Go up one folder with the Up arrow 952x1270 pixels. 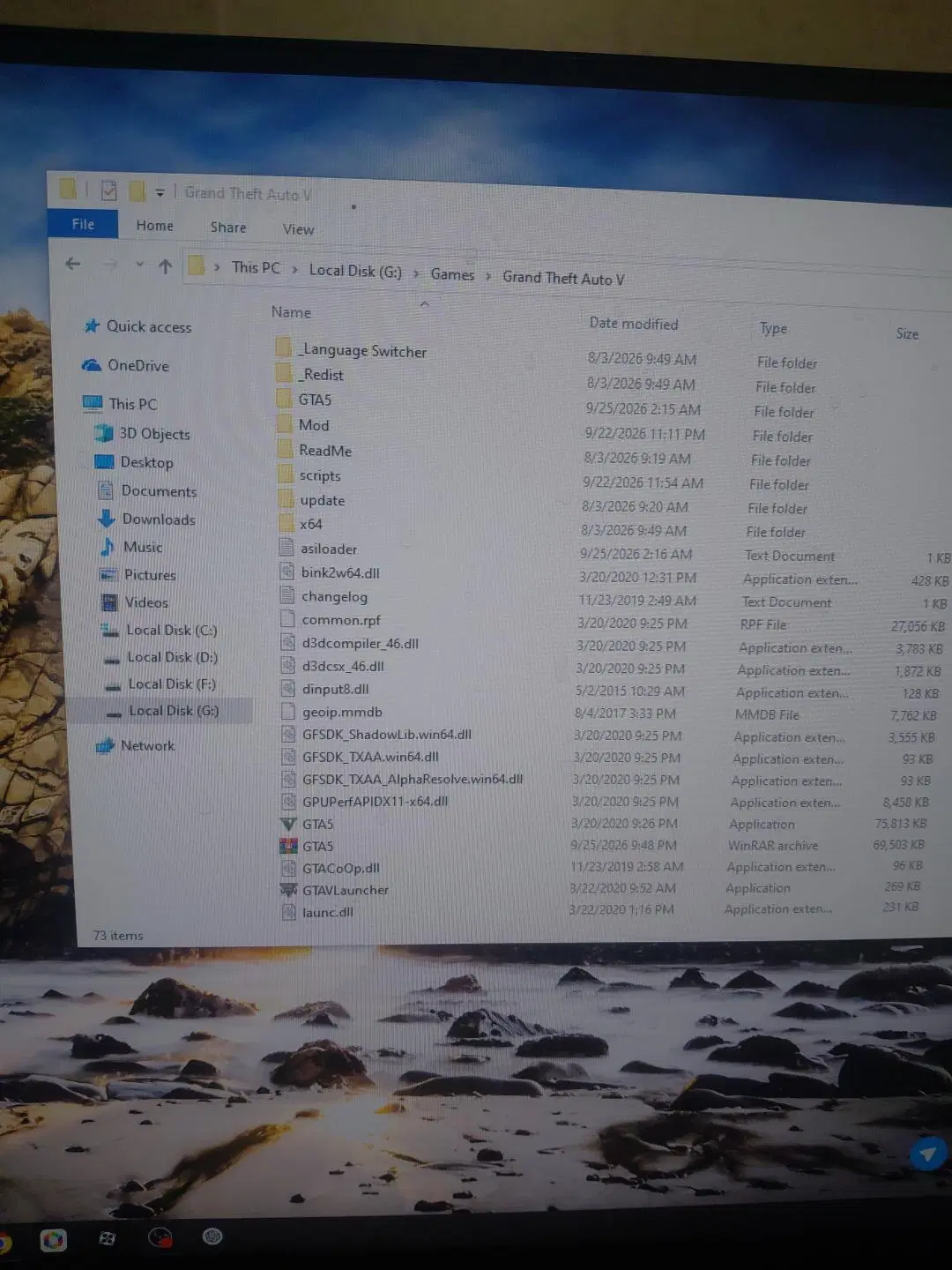[165, 265]
